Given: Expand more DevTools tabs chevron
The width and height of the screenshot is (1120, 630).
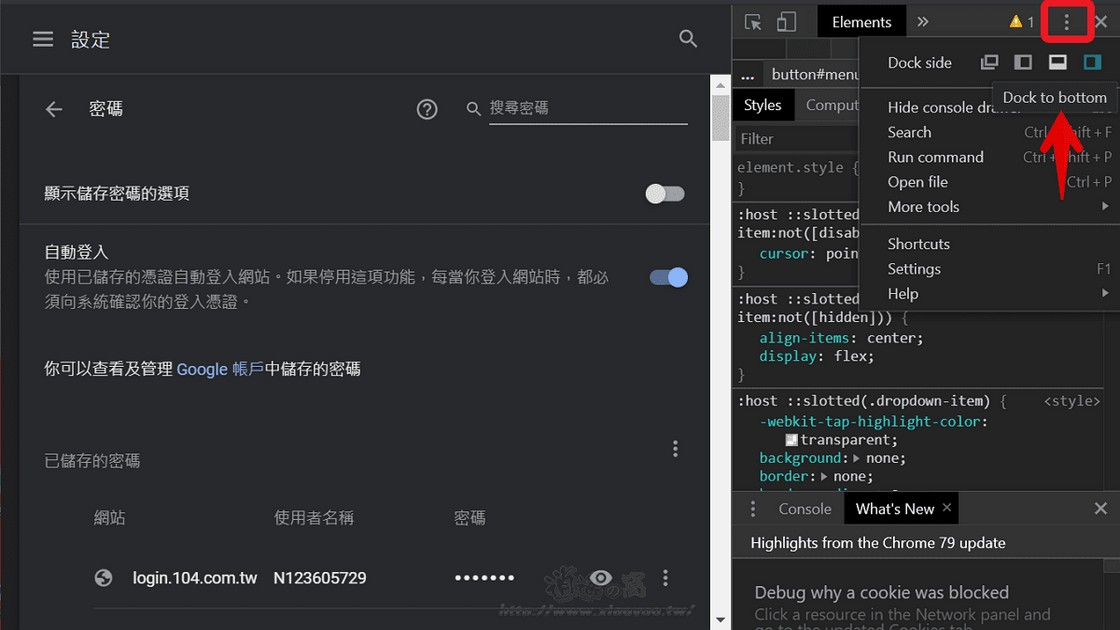Looking at the screenshot, I should tap(923, 22).
